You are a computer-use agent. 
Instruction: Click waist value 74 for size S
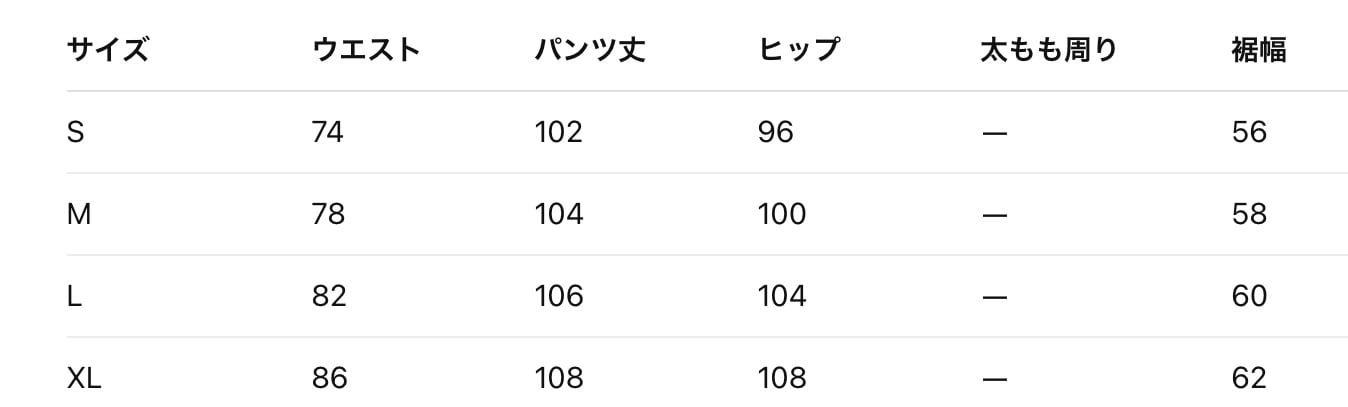[x=328, y=132]
